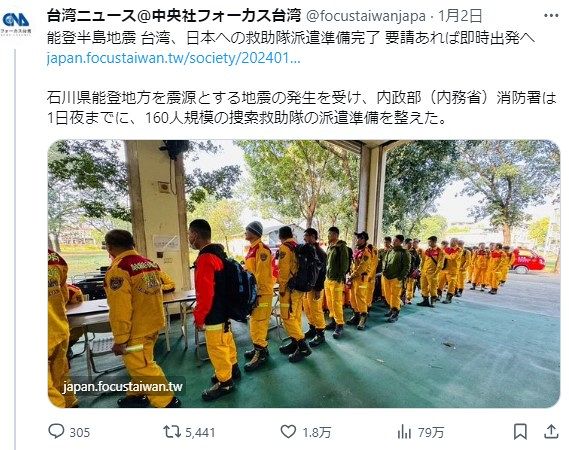Viewport: 569px width, 450px height.
Task: Bookmark this tweet
Action: [520, 432]
